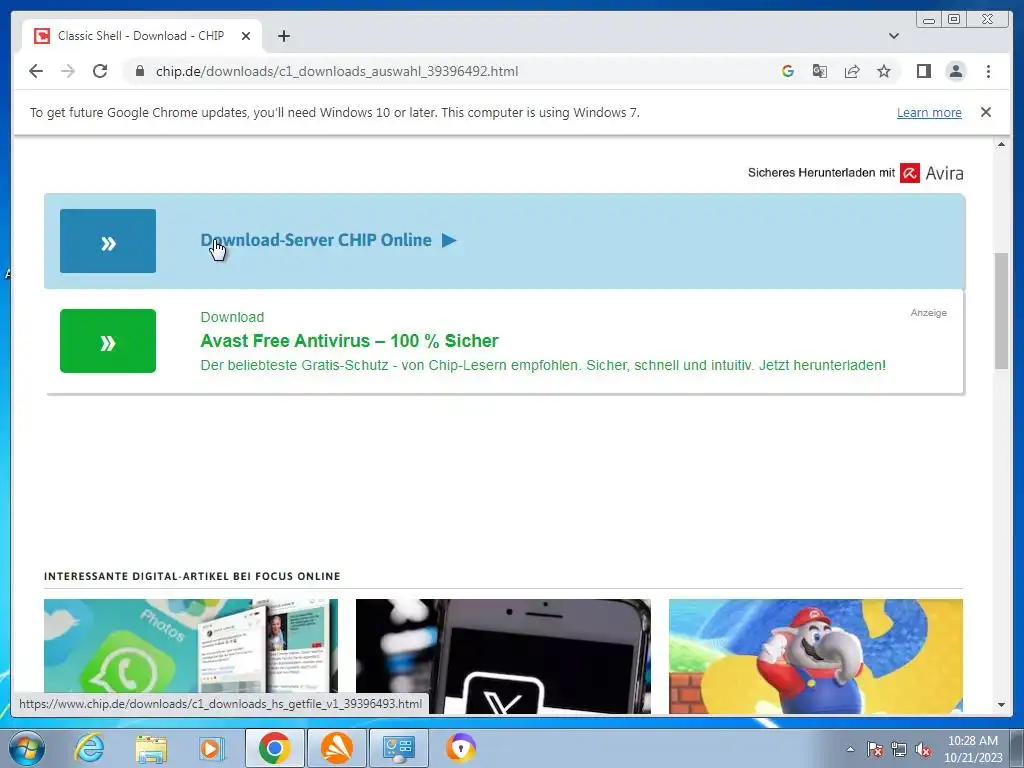Click the scrollbar up arrow

tap(1001, 144)
